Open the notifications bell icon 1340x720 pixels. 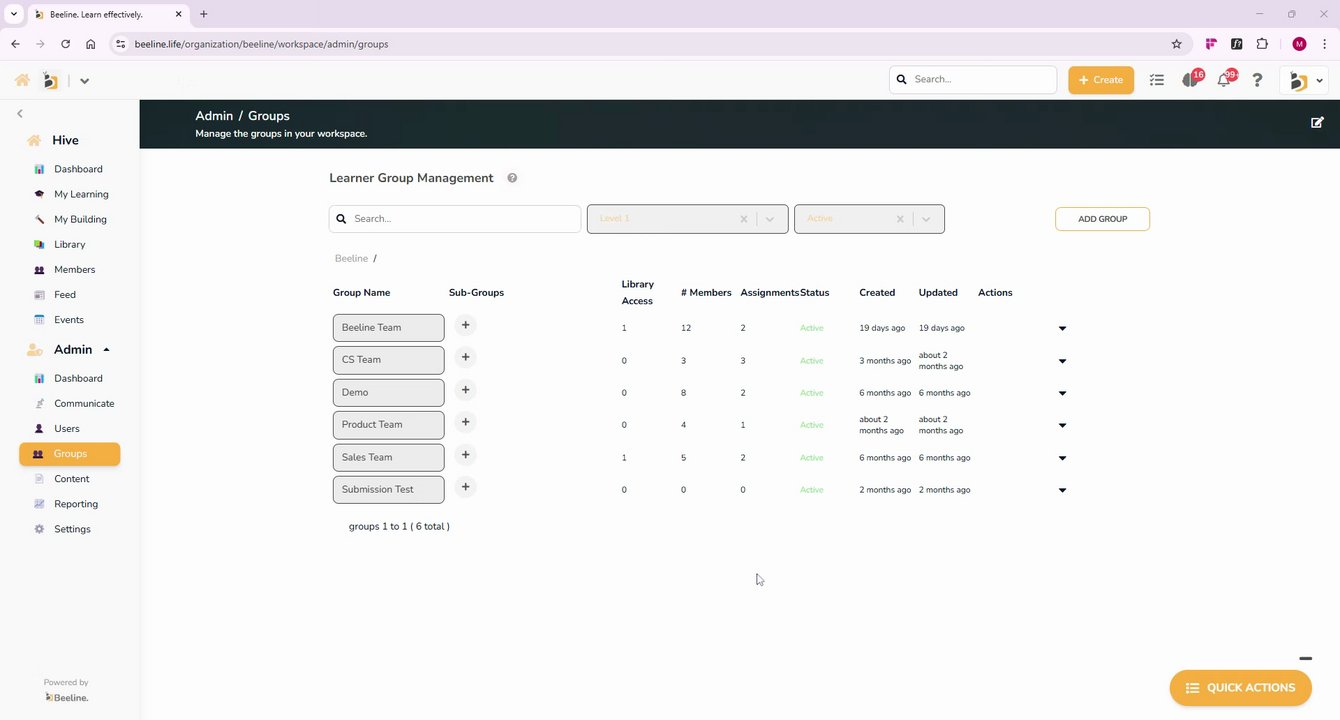click(x=1225, y=79)
